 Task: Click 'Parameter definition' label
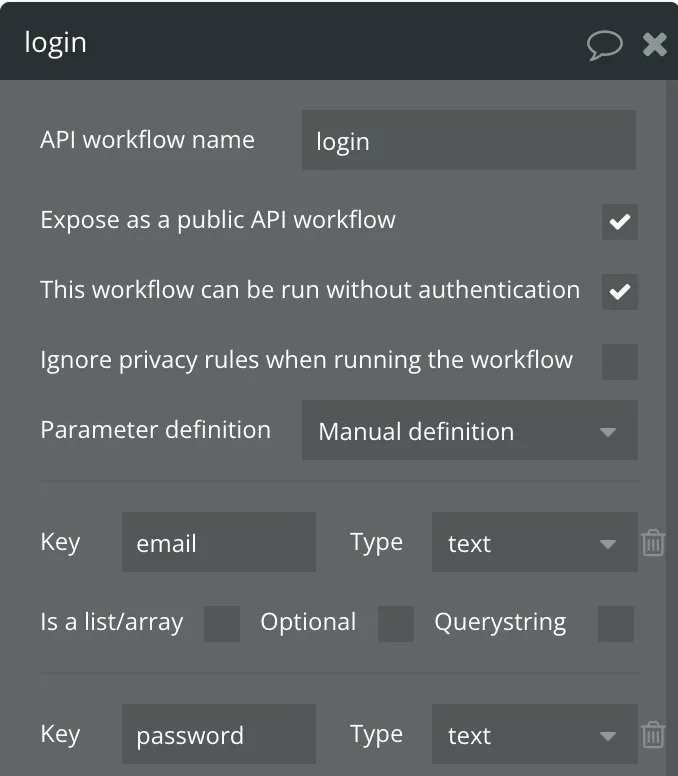155,430
